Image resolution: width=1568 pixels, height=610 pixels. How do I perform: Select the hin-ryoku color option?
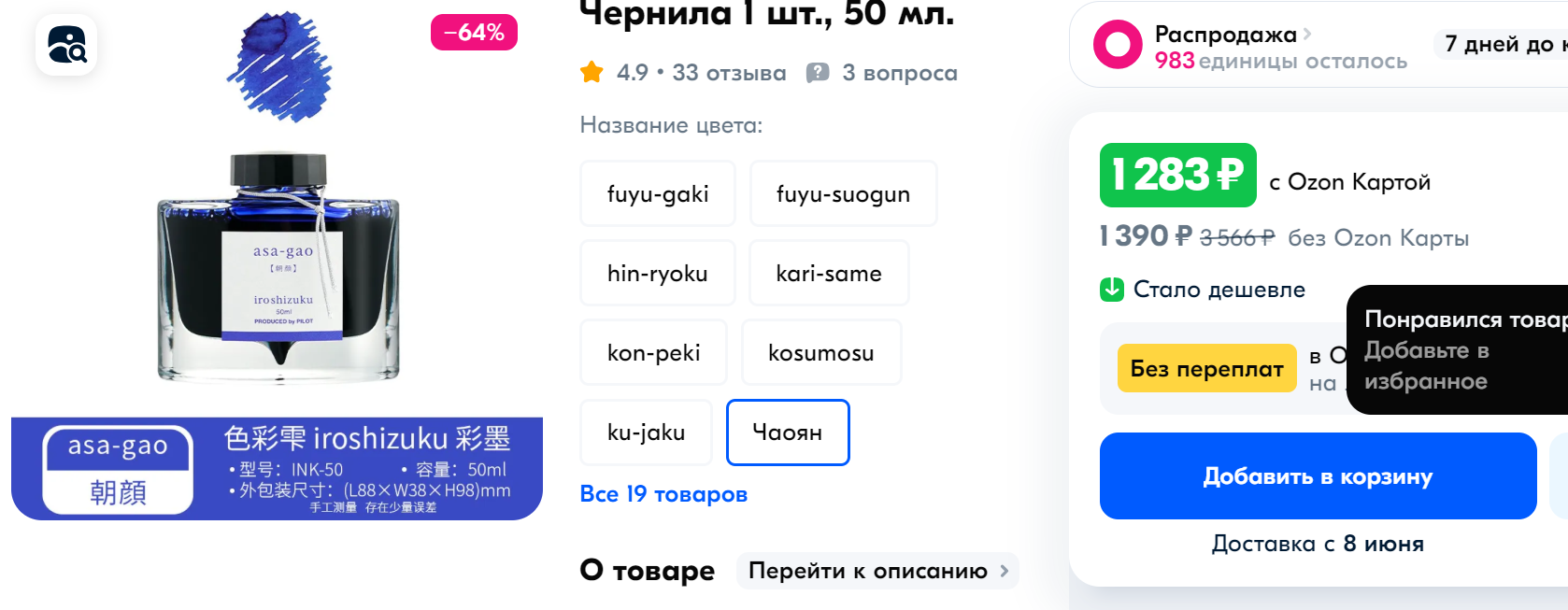[657, 273]
